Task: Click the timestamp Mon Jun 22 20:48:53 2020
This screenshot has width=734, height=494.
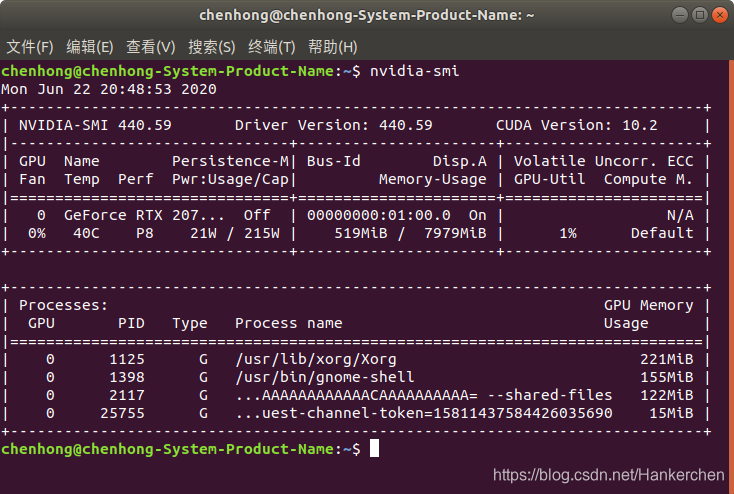Action: click(x=109, y=89)
